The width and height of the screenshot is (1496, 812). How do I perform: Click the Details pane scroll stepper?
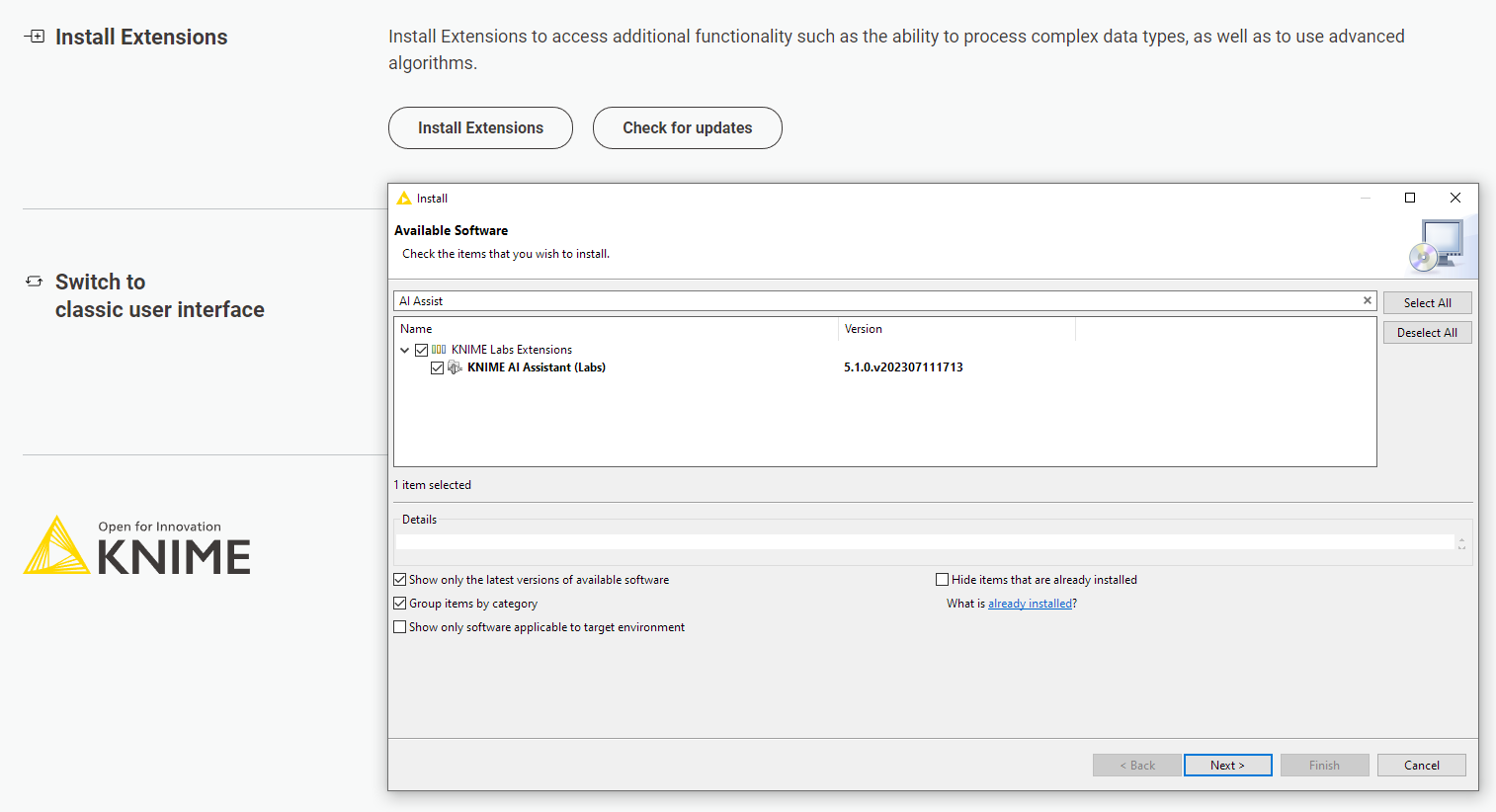1462,543
